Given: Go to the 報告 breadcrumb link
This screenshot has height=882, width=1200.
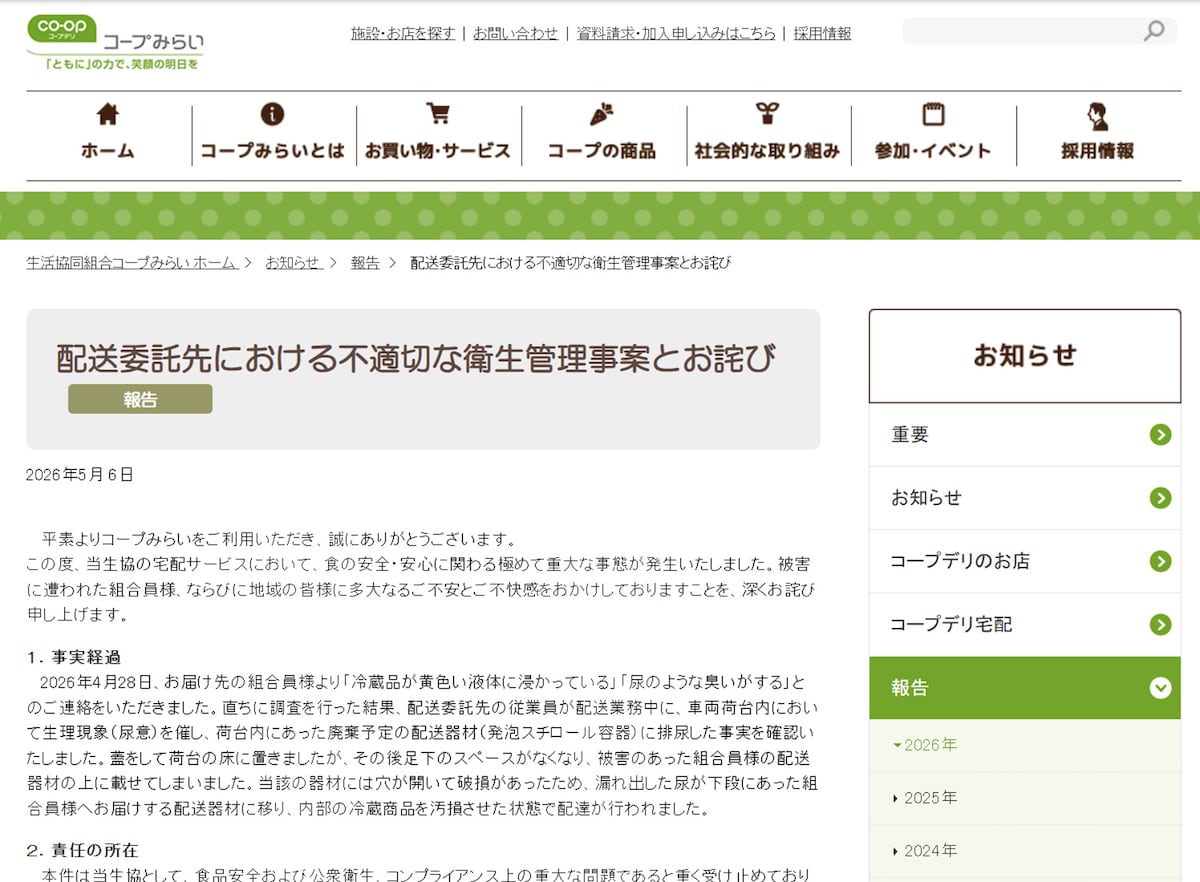Looking at the screenshot, I should (x=365, y=262).
